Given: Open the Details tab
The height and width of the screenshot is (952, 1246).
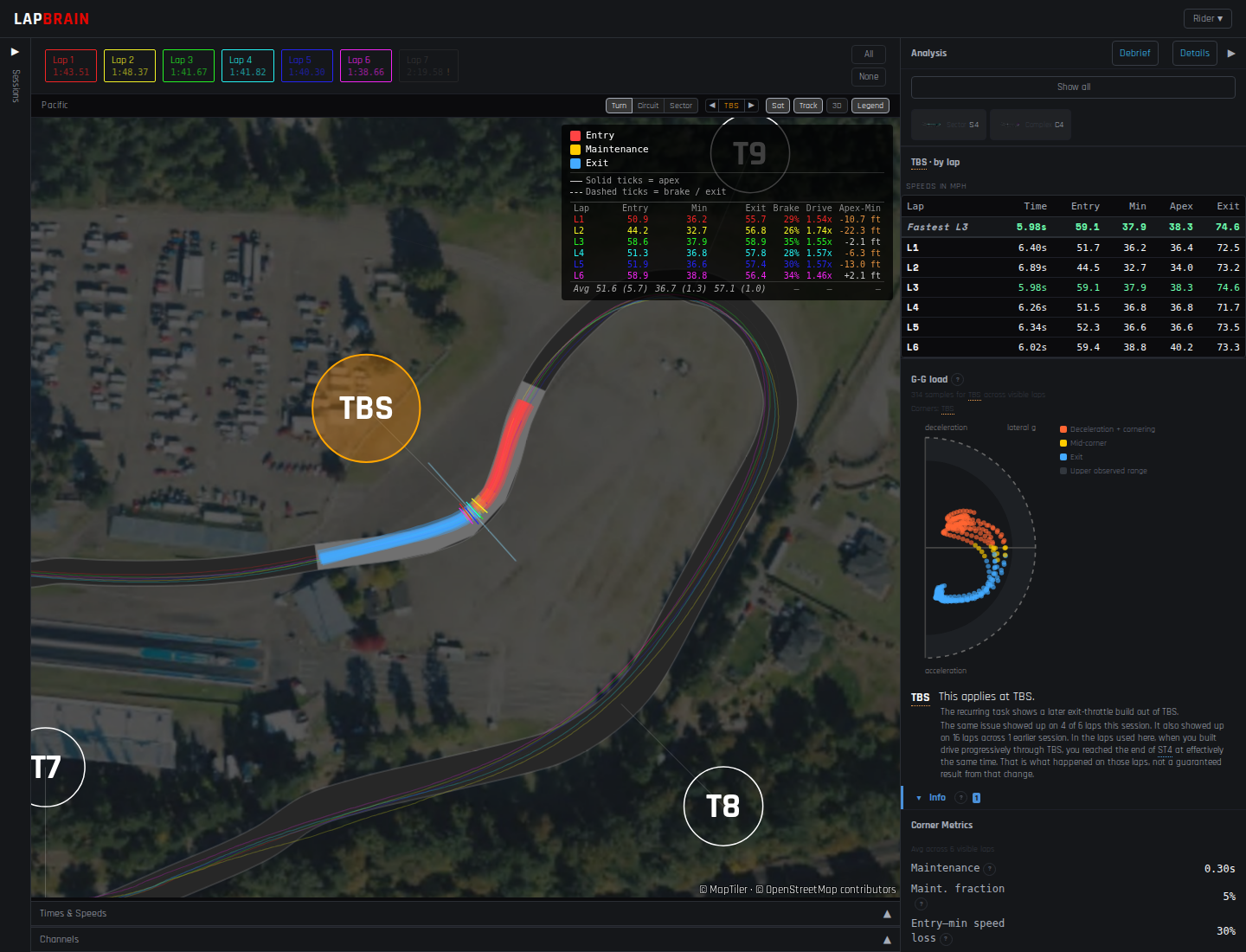Looking at the screenshot, I should click(x=1195, y=54).
